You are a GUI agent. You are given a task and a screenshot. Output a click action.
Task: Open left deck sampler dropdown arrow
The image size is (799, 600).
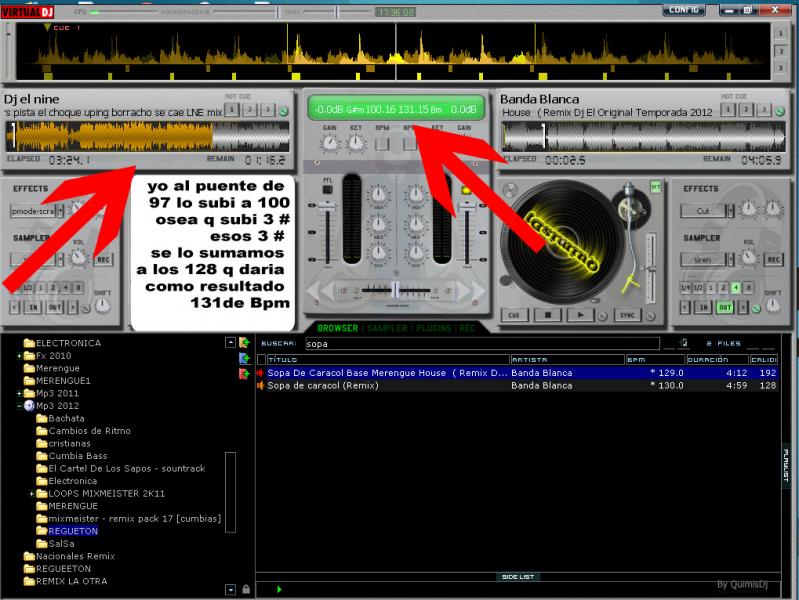[x=61, y=259]
